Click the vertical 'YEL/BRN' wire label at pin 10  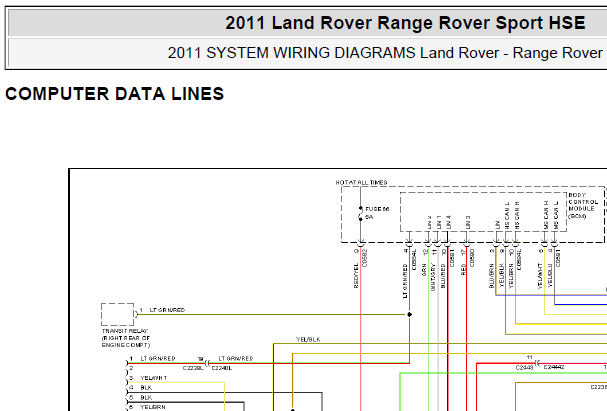[511, 276]
